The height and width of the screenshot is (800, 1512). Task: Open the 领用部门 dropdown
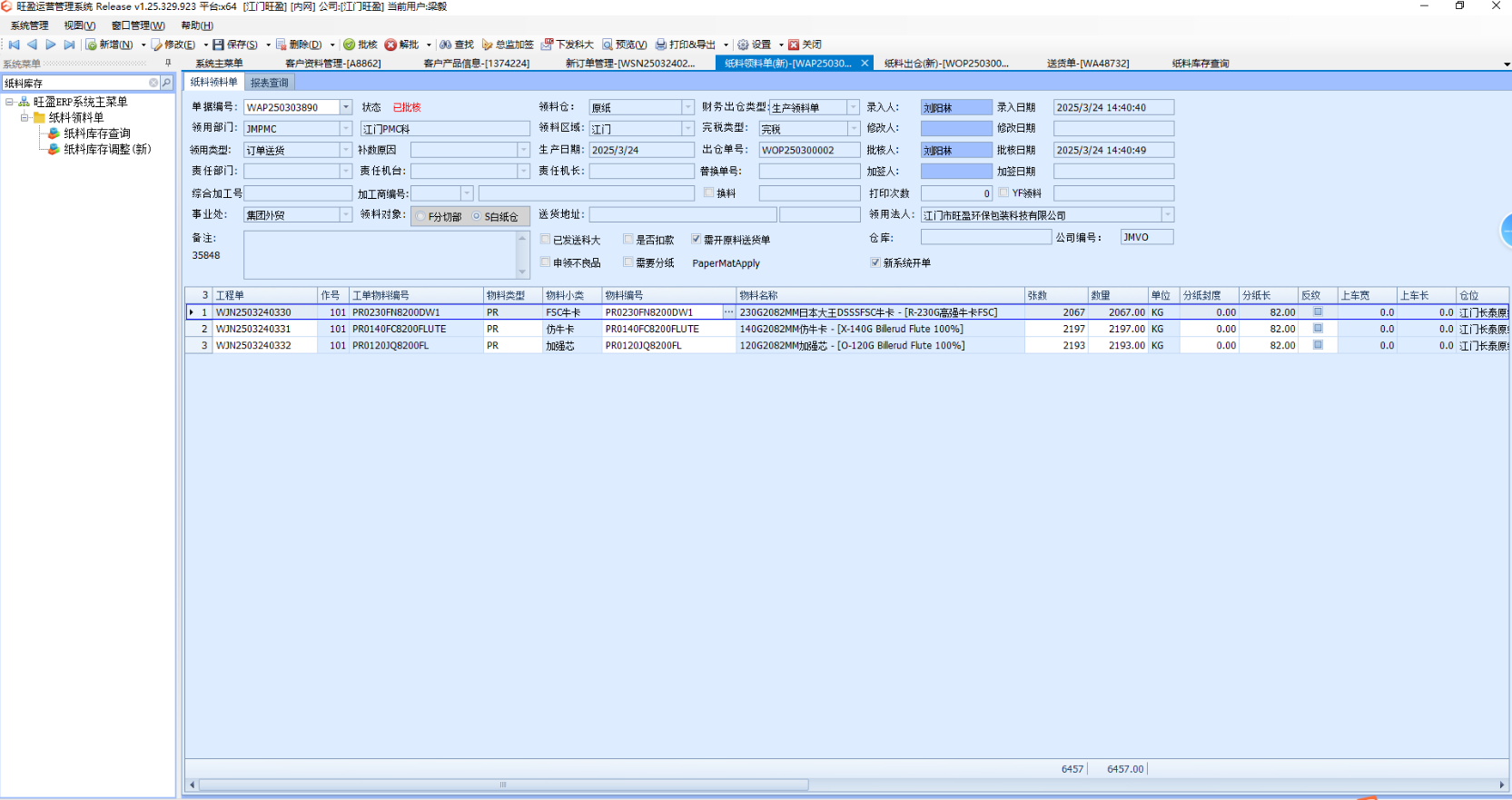click(x=346, y=129)
